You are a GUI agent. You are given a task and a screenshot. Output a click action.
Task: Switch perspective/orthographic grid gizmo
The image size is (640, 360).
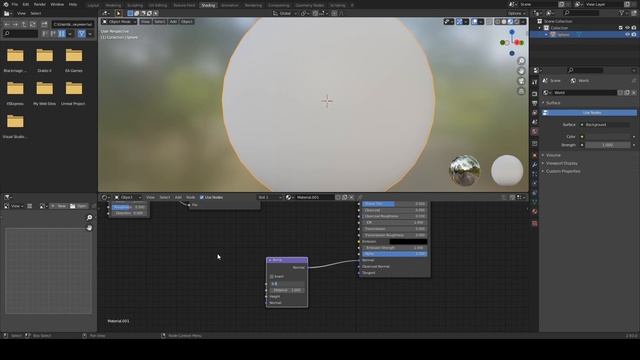521,91
